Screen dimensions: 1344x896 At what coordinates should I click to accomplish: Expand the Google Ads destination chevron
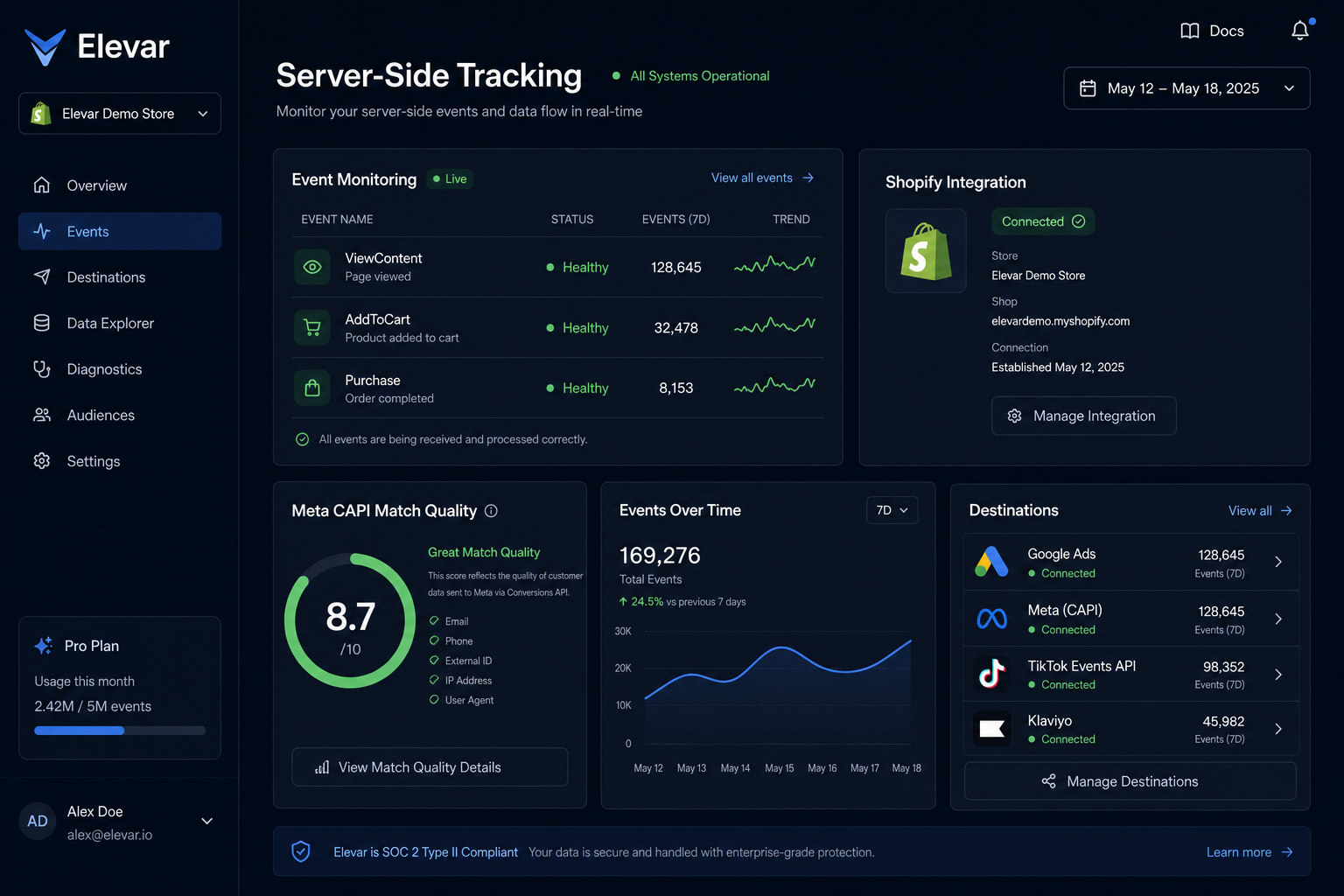tap(1278, 562)
